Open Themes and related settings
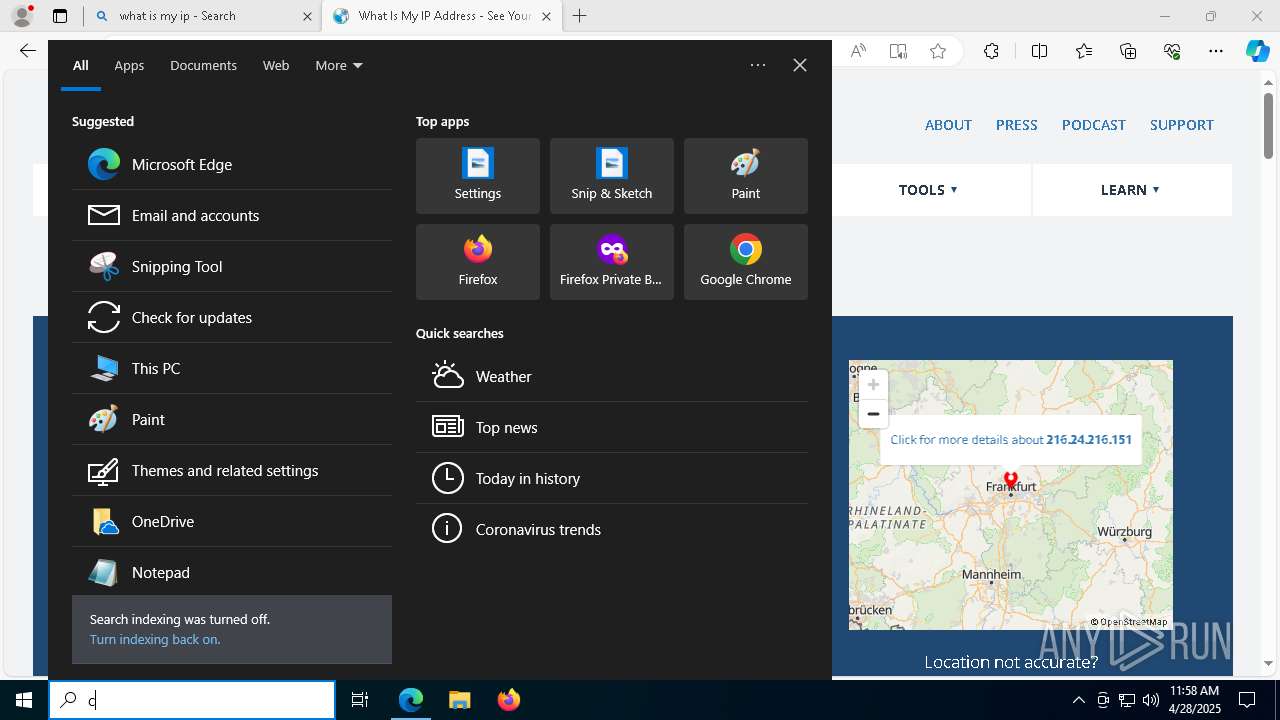Screen dimensions: 1280x720 pyautogui.click(x=232, y=470)
